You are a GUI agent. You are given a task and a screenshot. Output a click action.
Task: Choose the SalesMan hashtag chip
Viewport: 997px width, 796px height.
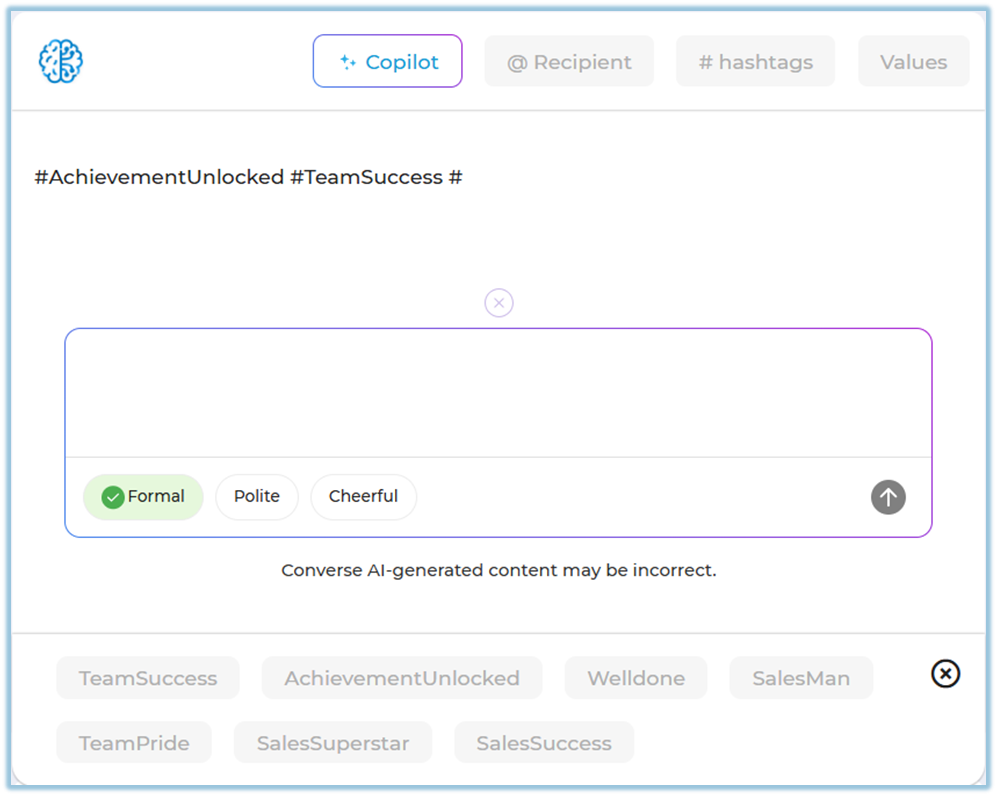[x=801, y=678]
